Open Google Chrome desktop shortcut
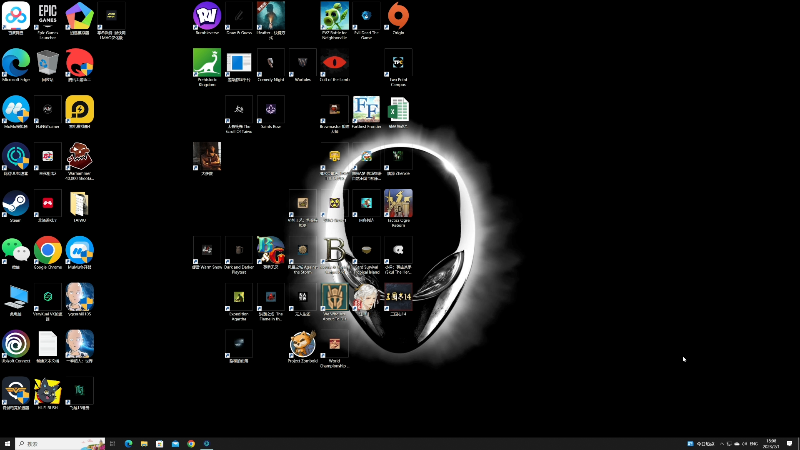 (47, 250)
